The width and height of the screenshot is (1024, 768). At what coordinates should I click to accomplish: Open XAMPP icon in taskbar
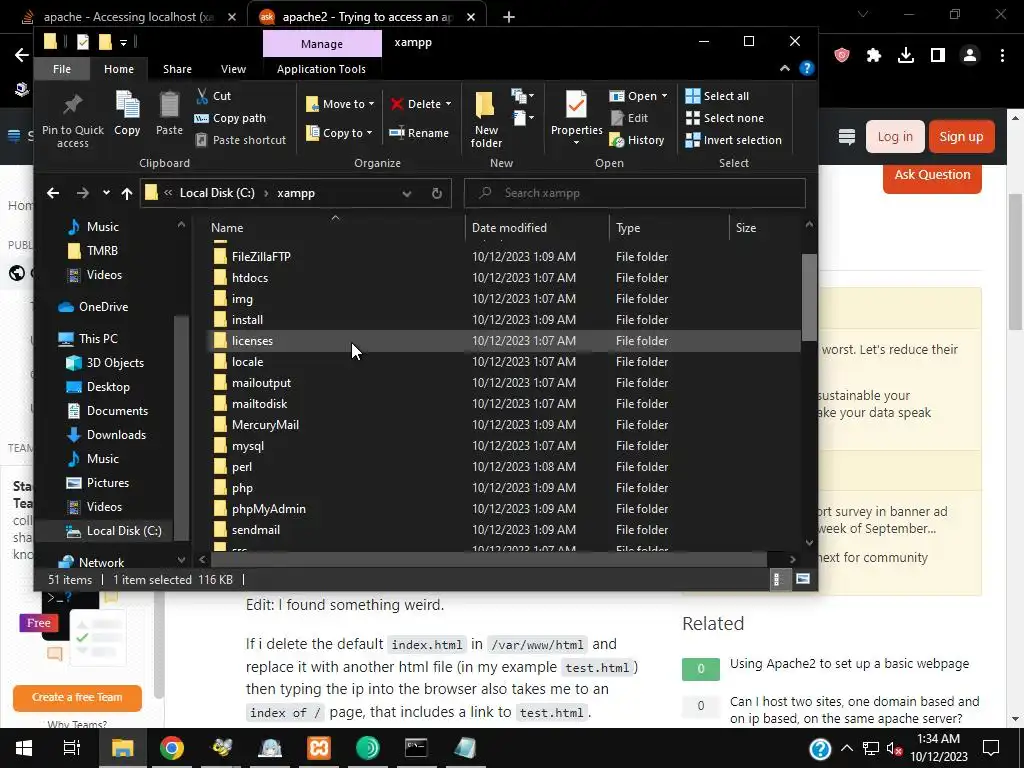[319, 748]
